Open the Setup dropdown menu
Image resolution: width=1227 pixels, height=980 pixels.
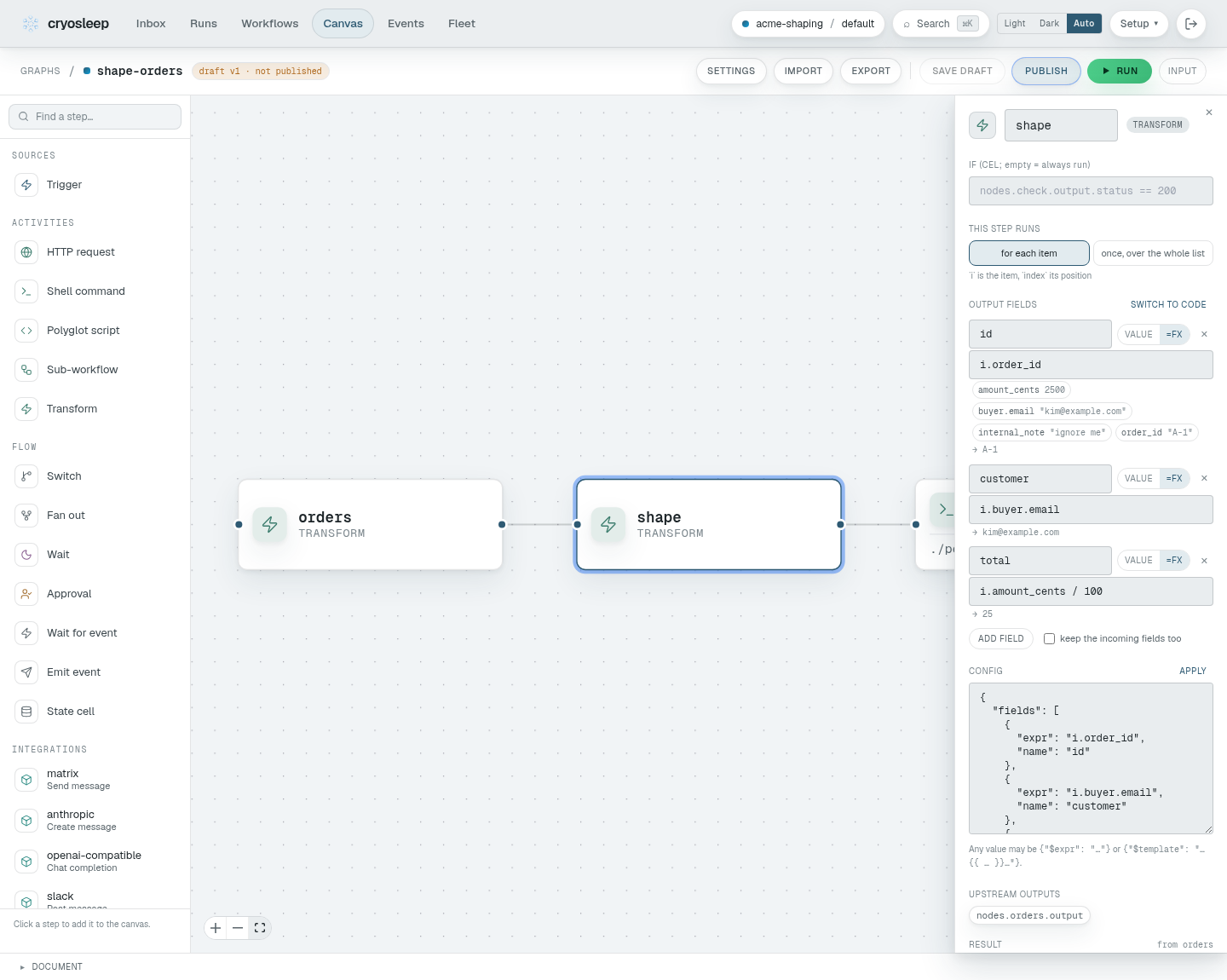(1139, 24)
